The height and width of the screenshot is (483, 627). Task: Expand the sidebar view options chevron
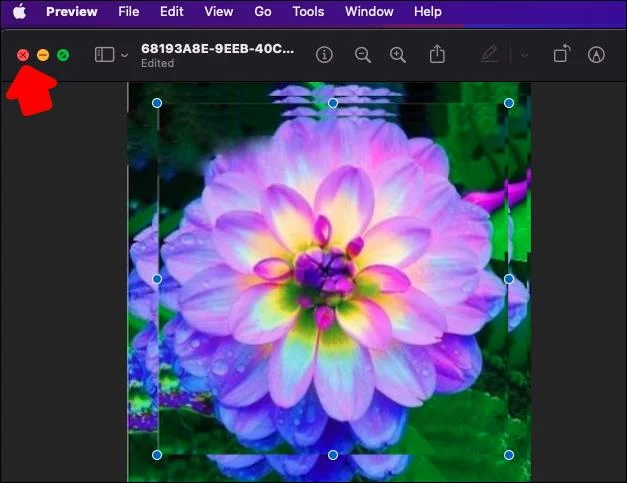[x=125, y=56]
